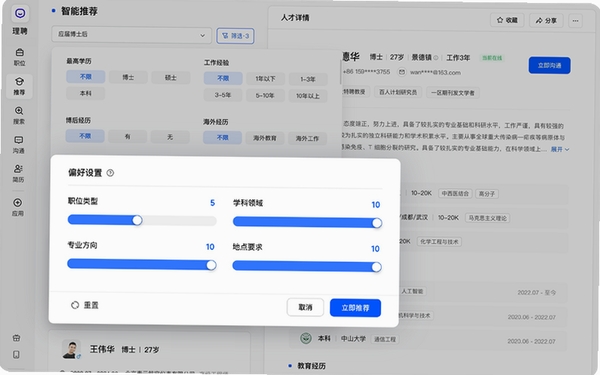
Task: Click the 智能推荐 heading
Action: click(79, 11)
